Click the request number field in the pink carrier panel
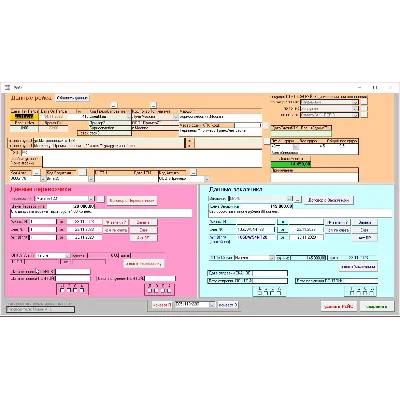The width and height of the screenshot is (400, 400). click(x=43, y=222)
